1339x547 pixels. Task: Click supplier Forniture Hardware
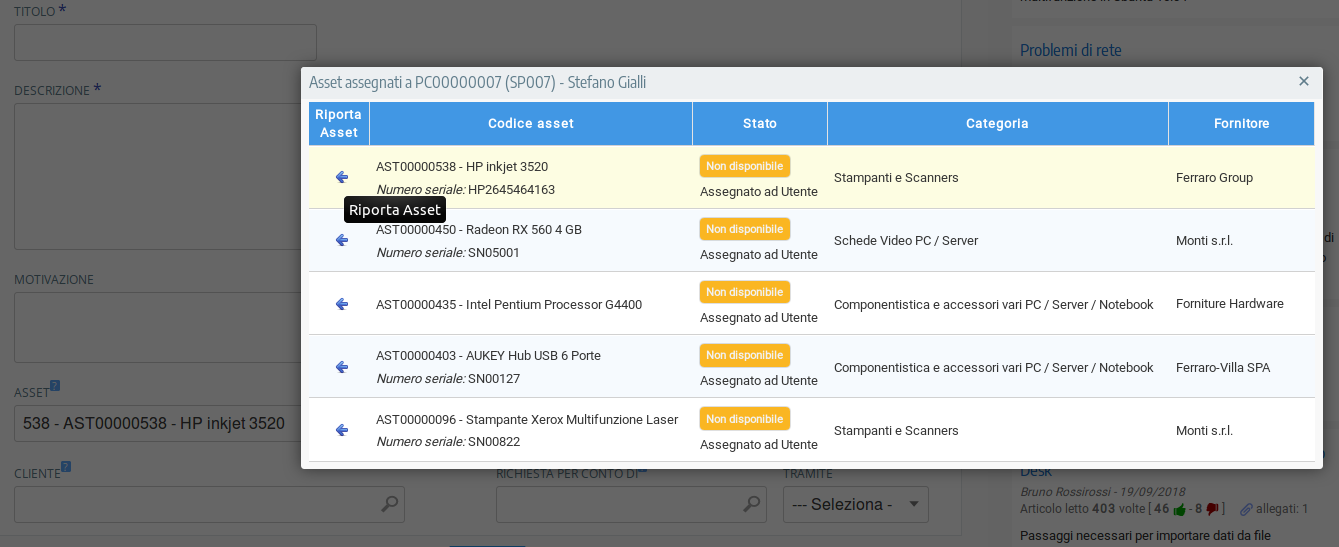click(x=1230, y=304)
